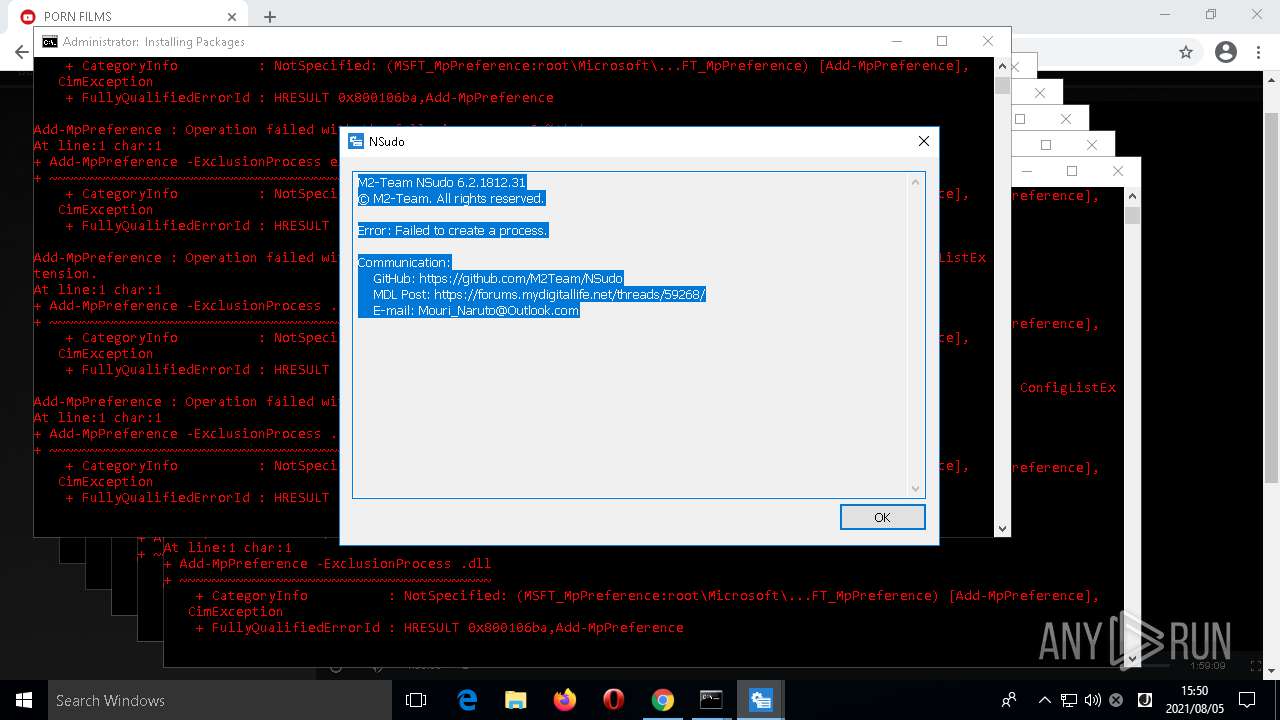Show hidden system tray icons
This screenshot has height=720, width=1280.
point(1045,700)
